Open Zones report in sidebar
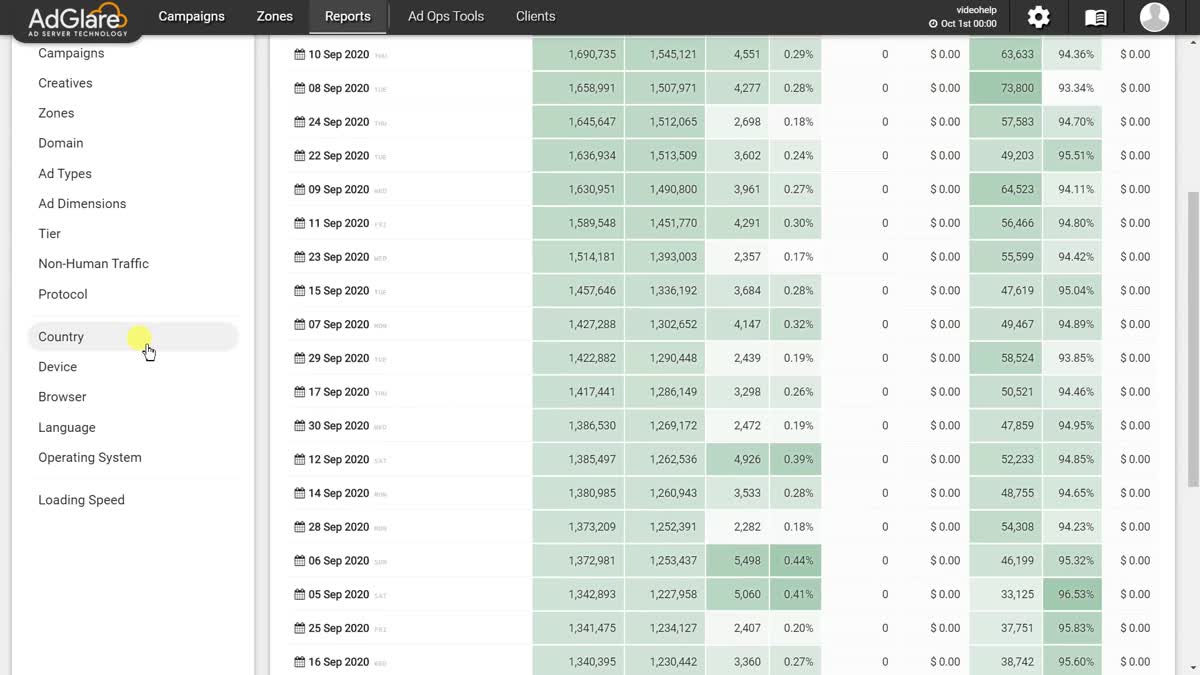This screenshot has height=675, width=1200. tap(56, 113)
